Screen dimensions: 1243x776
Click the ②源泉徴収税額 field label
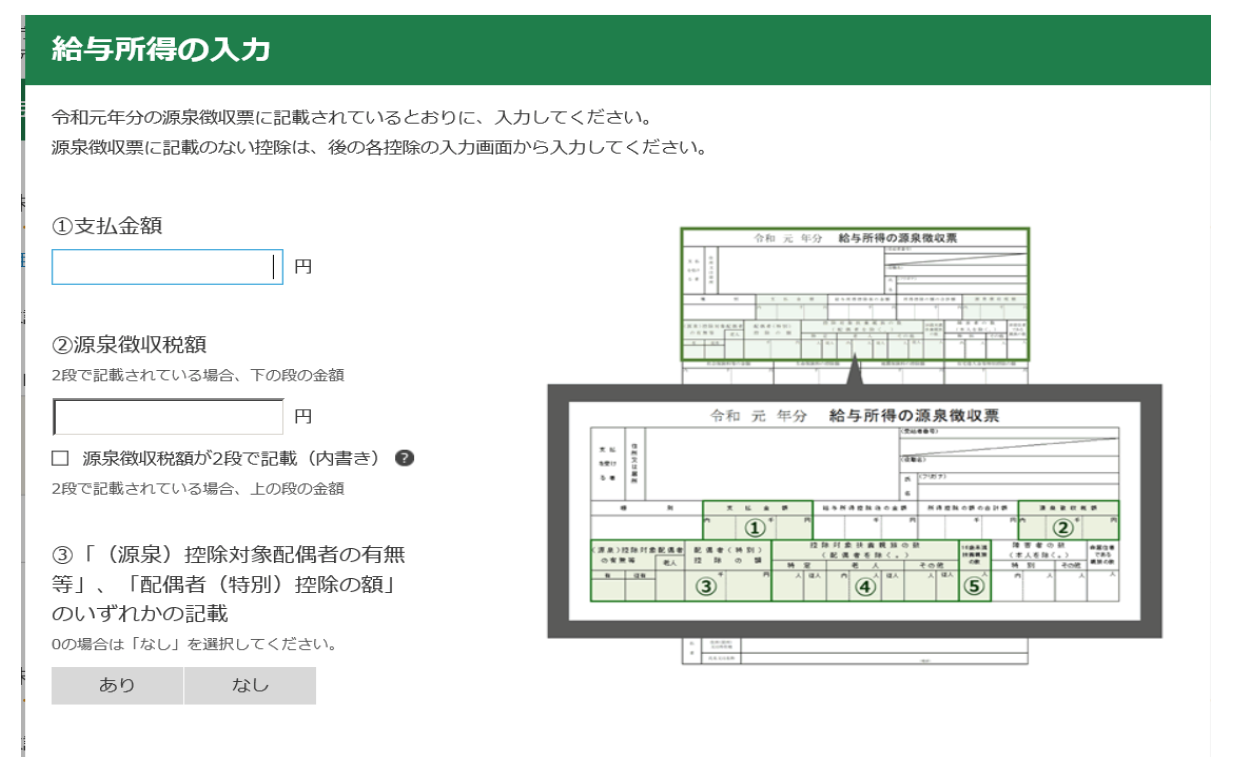(x=129, y=345)
